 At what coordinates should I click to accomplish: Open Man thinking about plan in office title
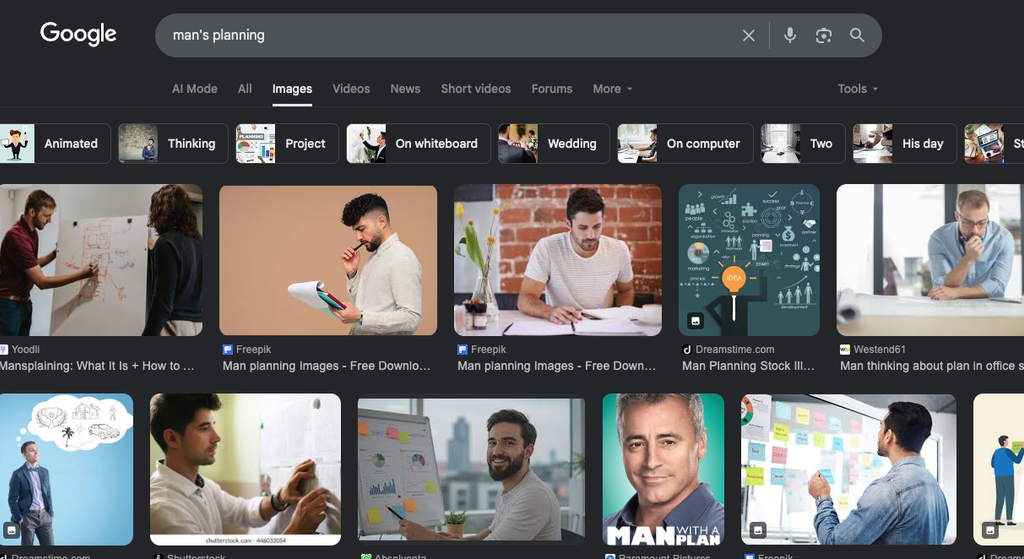(932, 366)
